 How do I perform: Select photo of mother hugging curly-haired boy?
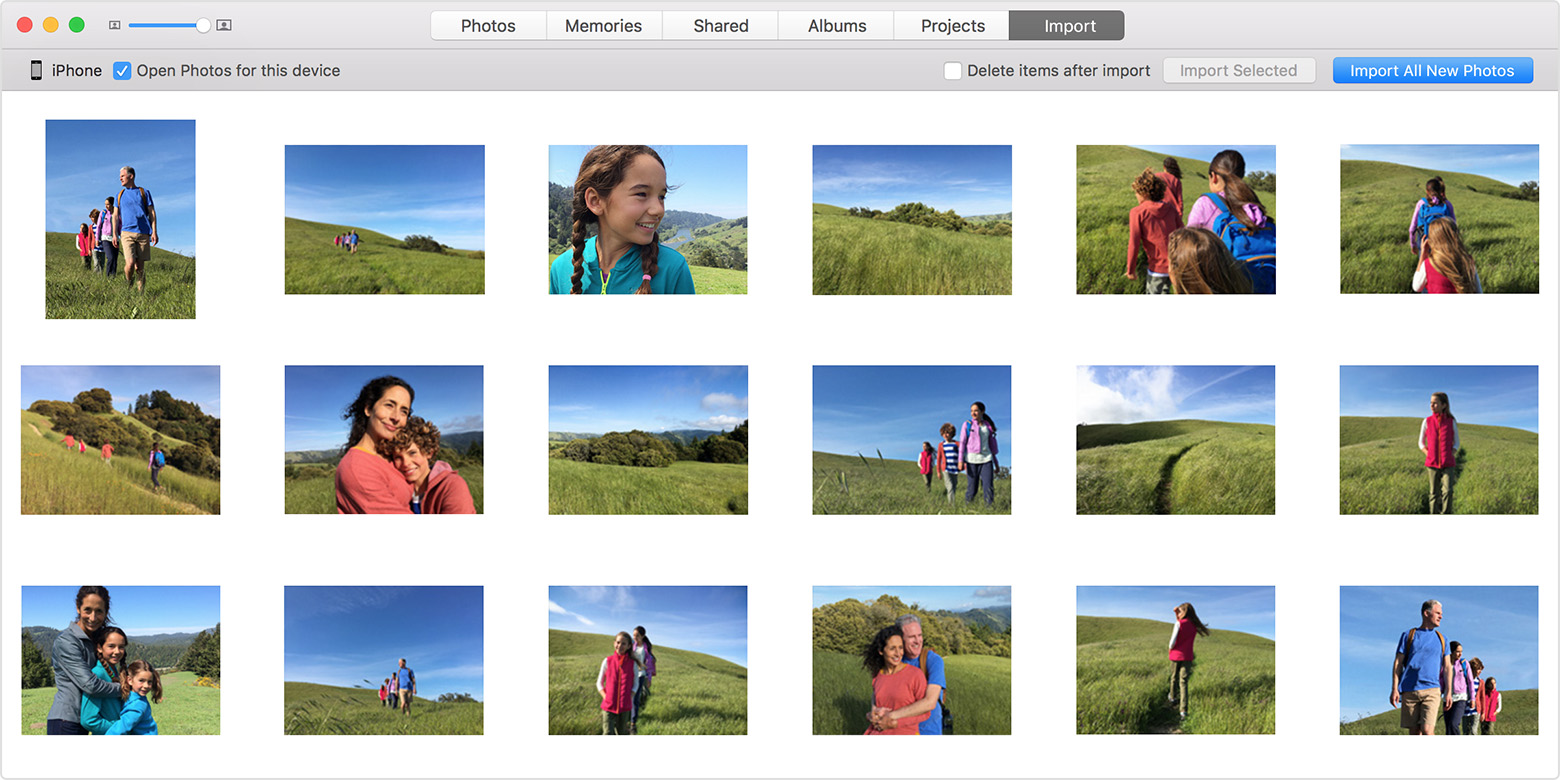(x=384, y=439)
